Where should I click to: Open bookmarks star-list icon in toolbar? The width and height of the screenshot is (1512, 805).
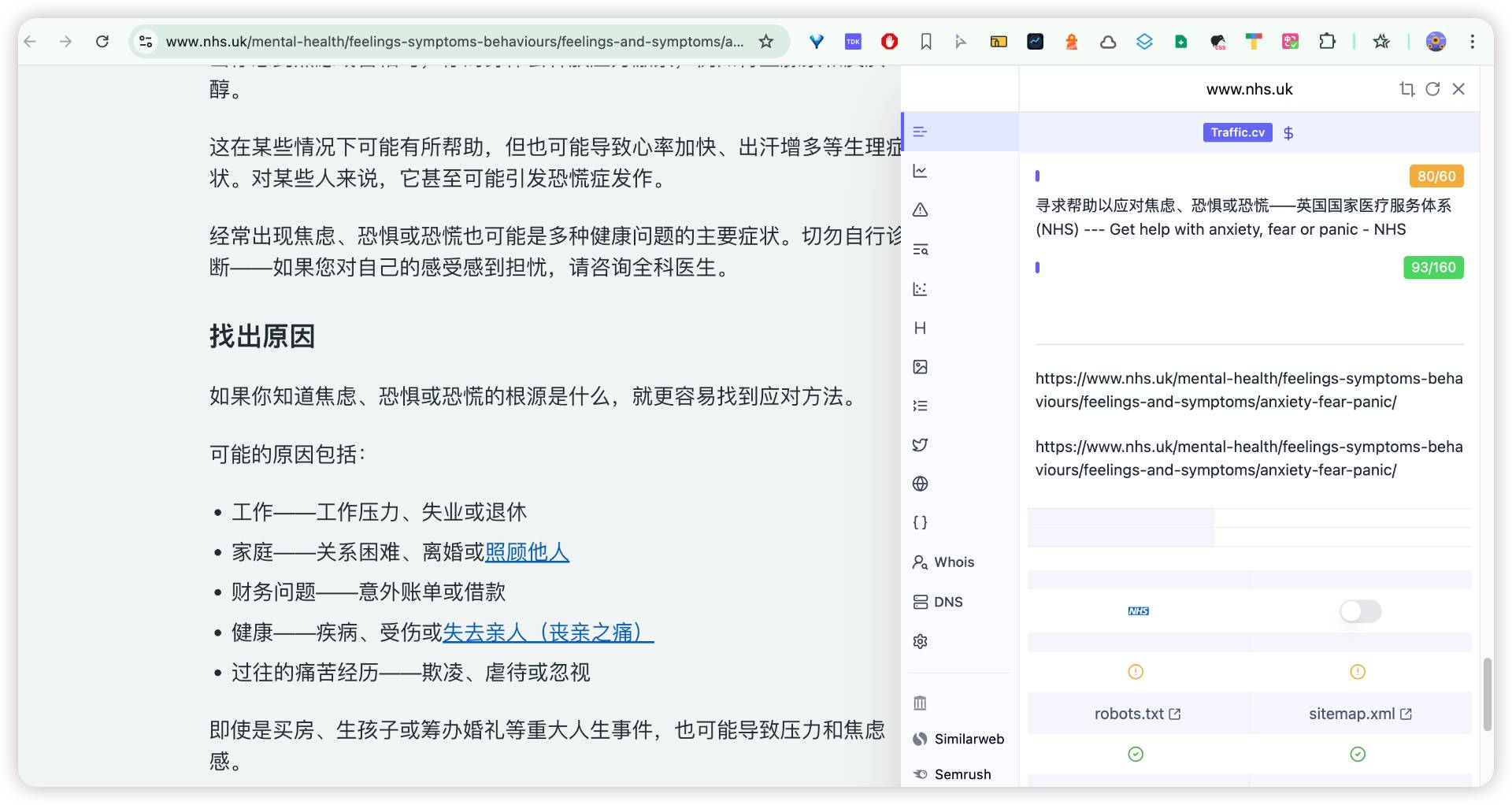(1381, 42)
